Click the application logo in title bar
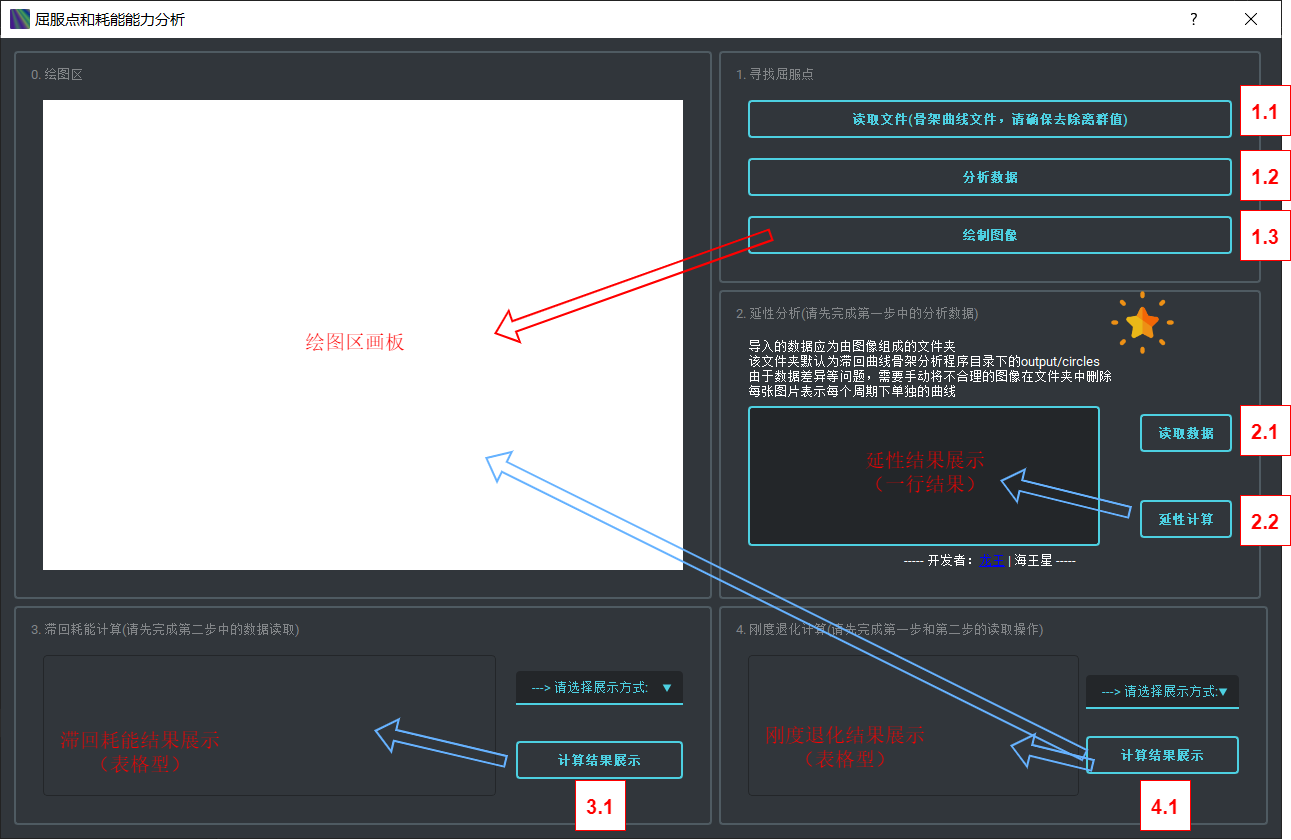Image resolution: width=1291 pixels, height=840 pixels. point(19,19)
